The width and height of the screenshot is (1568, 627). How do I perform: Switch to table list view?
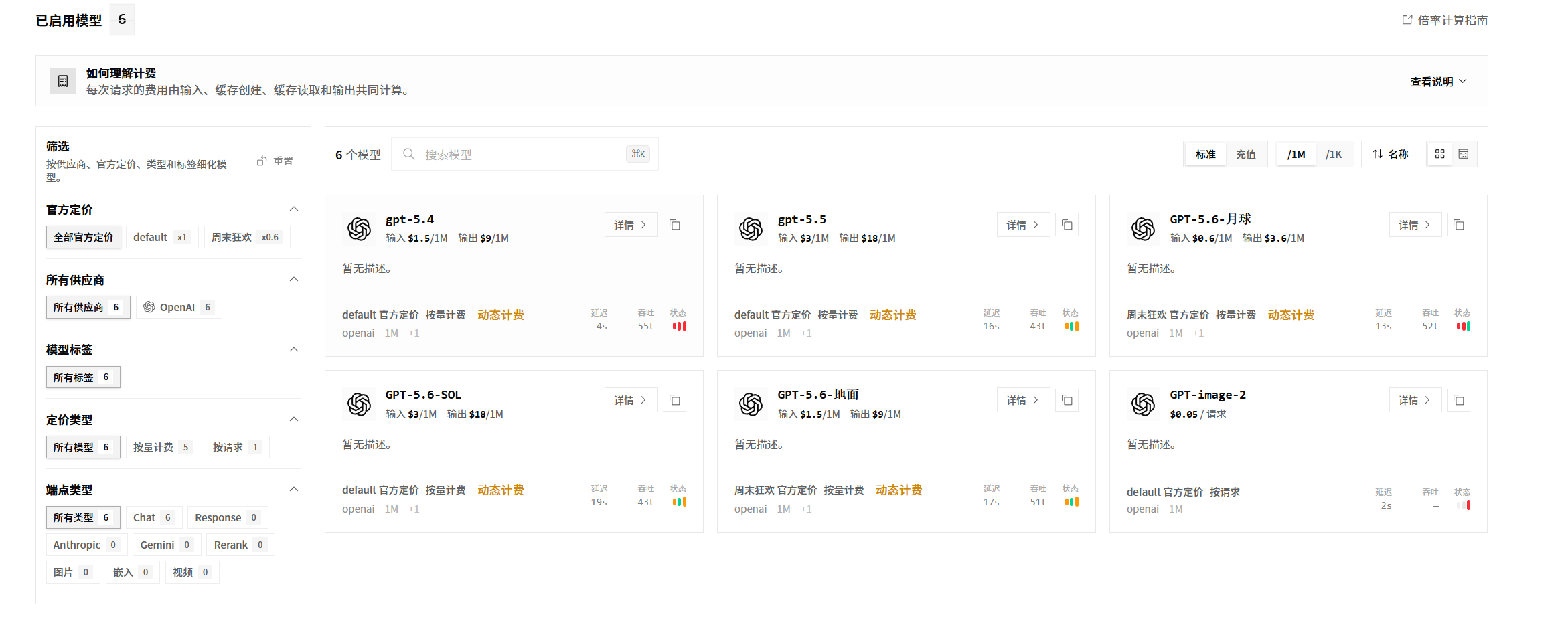pos(1464,154)
